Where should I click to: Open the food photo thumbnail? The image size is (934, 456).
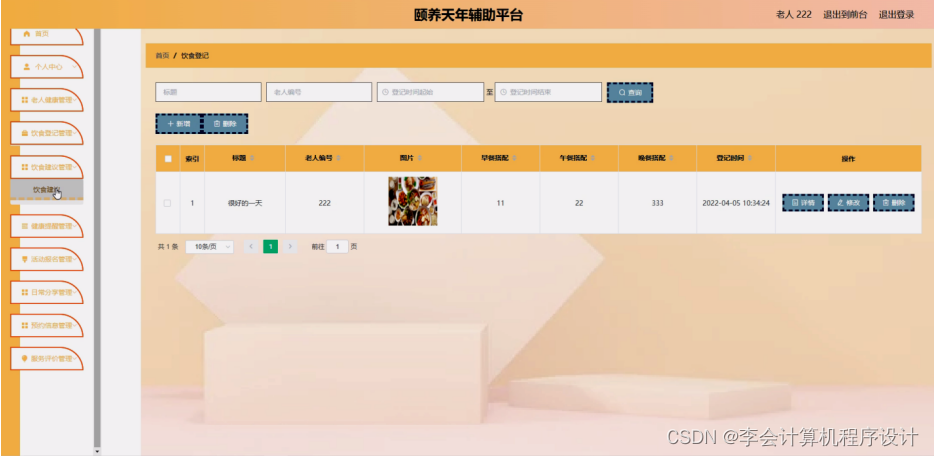tap(412, 201)
